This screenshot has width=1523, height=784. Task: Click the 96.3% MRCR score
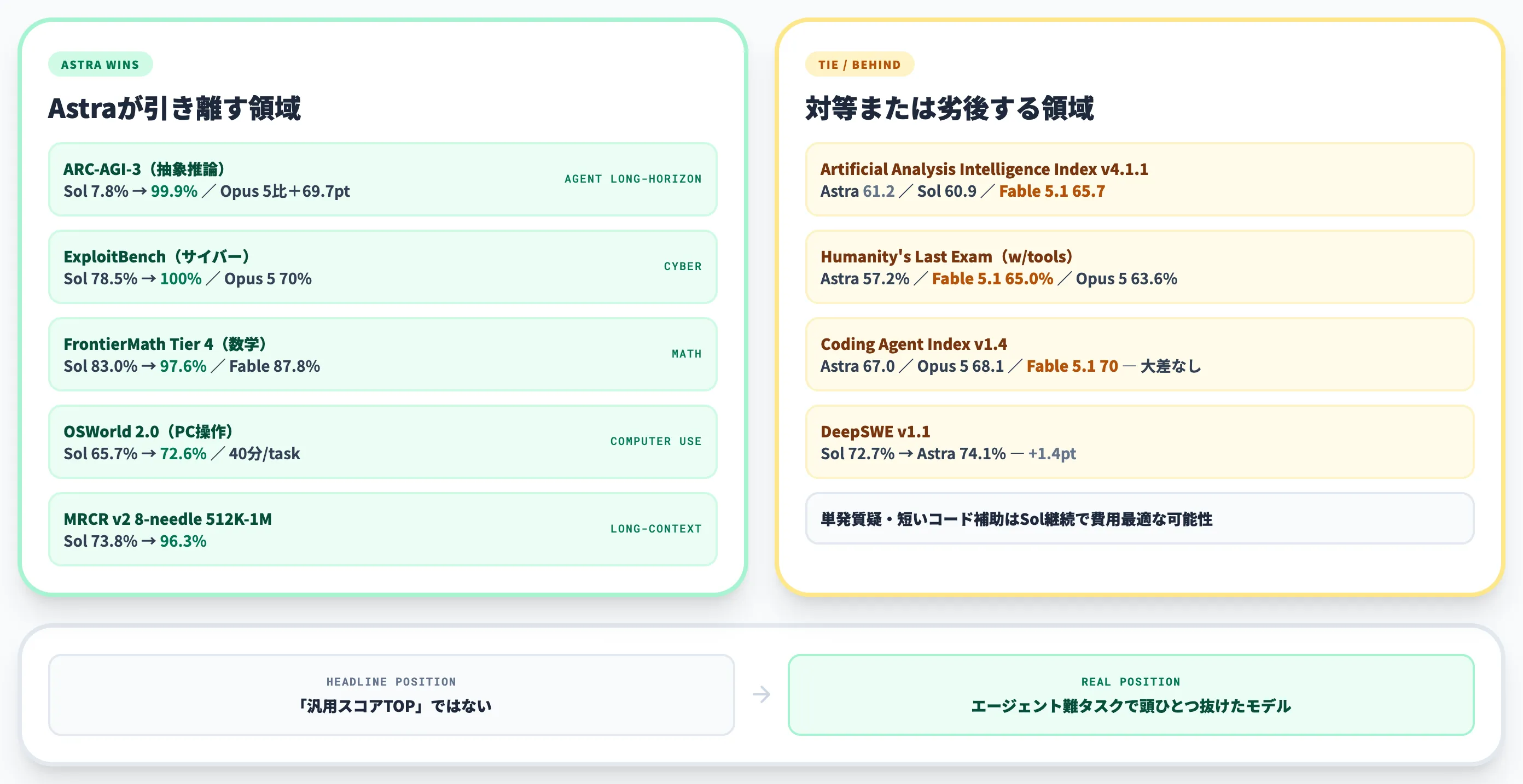183,541
